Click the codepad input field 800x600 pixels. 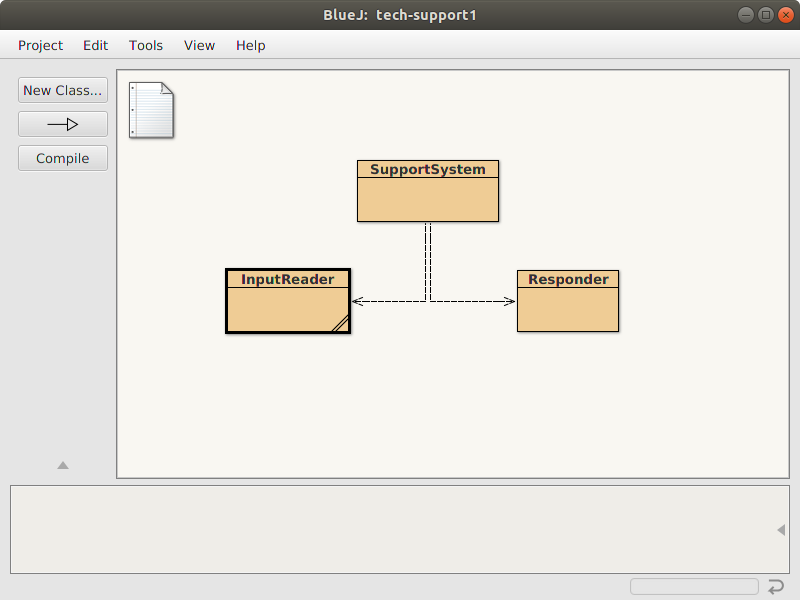tap(694, 586)
